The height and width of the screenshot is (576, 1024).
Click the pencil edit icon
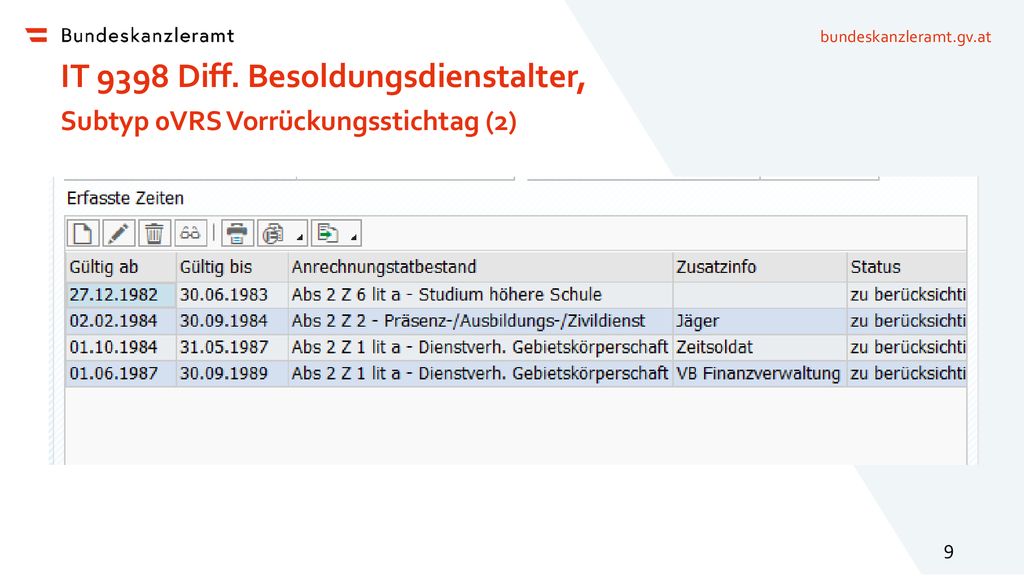coord(118,233)
